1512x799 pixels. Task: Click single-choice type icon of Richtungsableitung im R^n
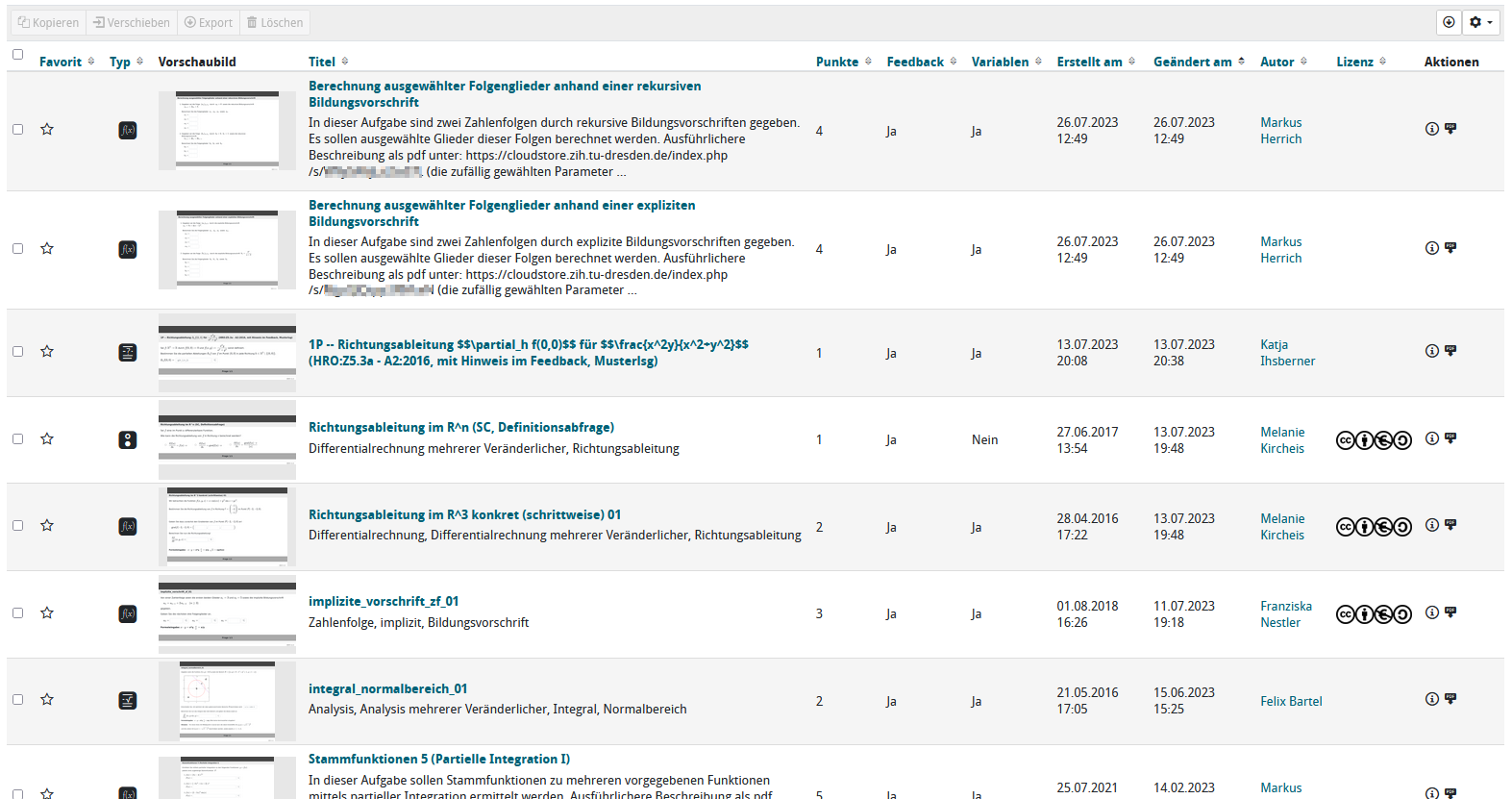coord(128,439)
